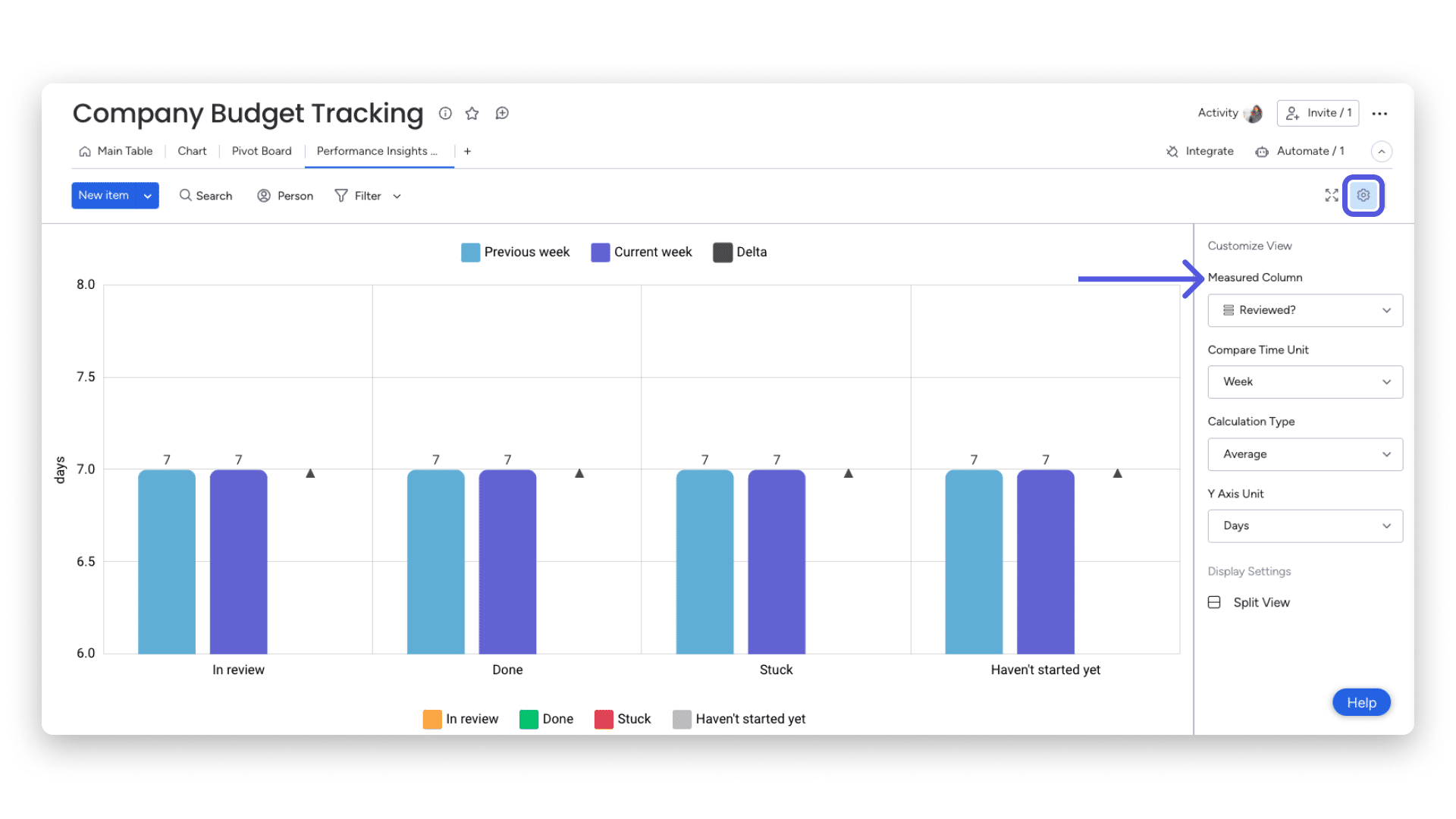Click the 'Haven't started yet' axis label

click(x=1045, y=670)
